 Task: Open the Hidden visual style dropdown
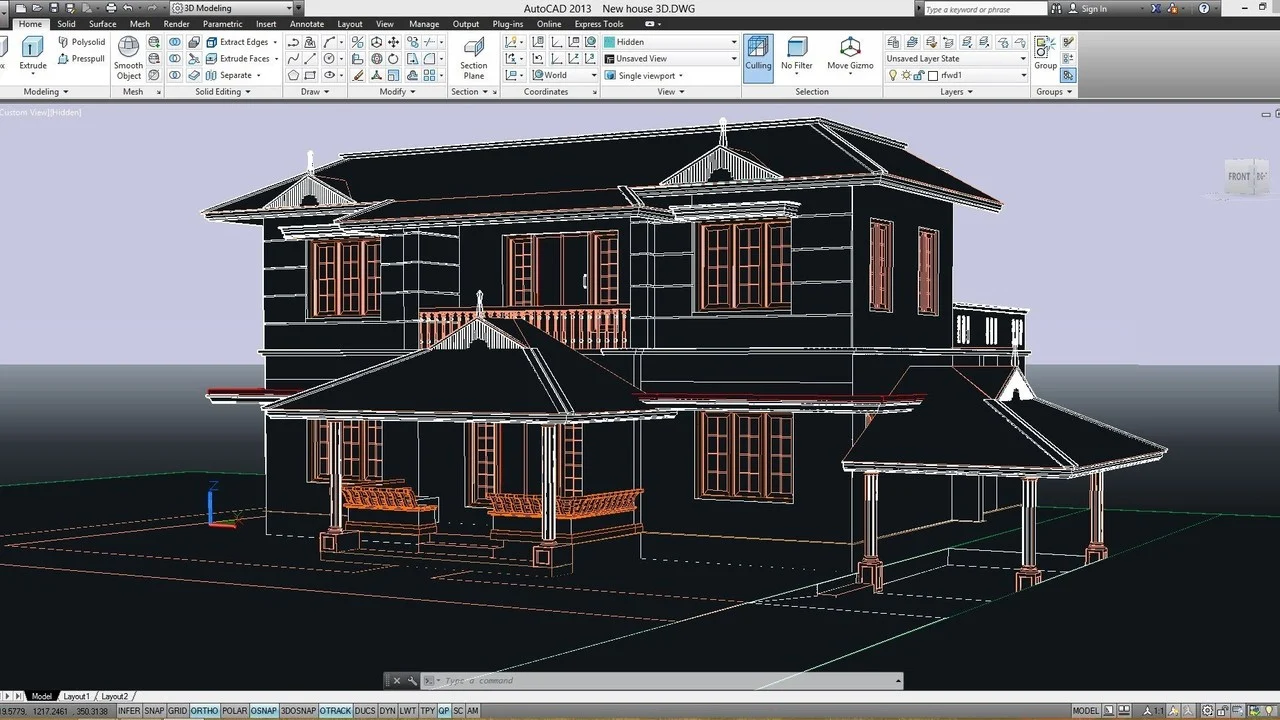(x=670, y=42)
